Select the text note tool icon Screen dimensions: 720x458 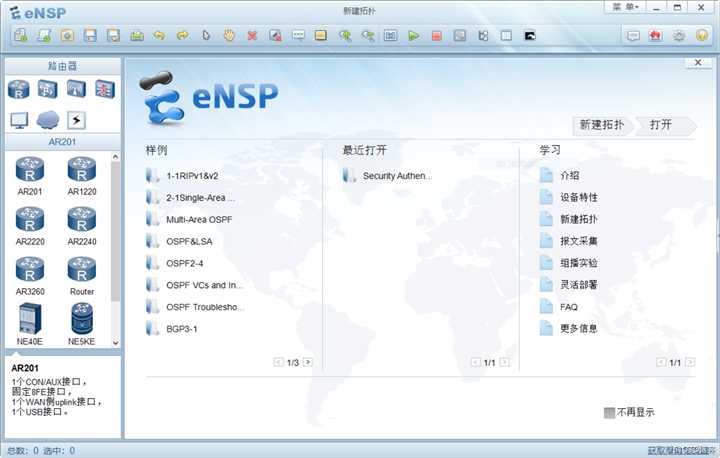(x=298, y=35)
